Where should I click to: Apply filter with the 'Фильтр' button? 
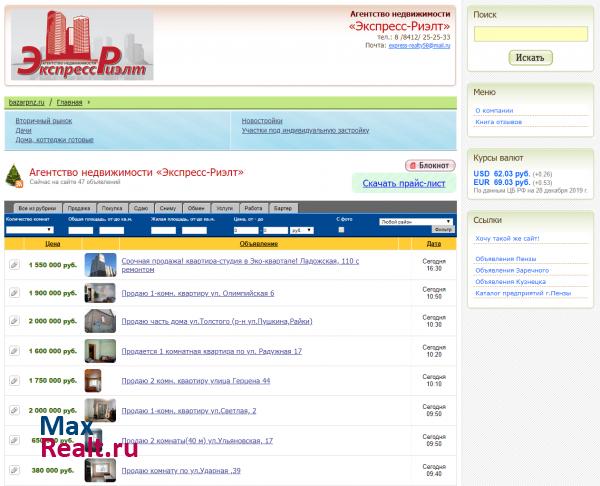pos(443,229)
